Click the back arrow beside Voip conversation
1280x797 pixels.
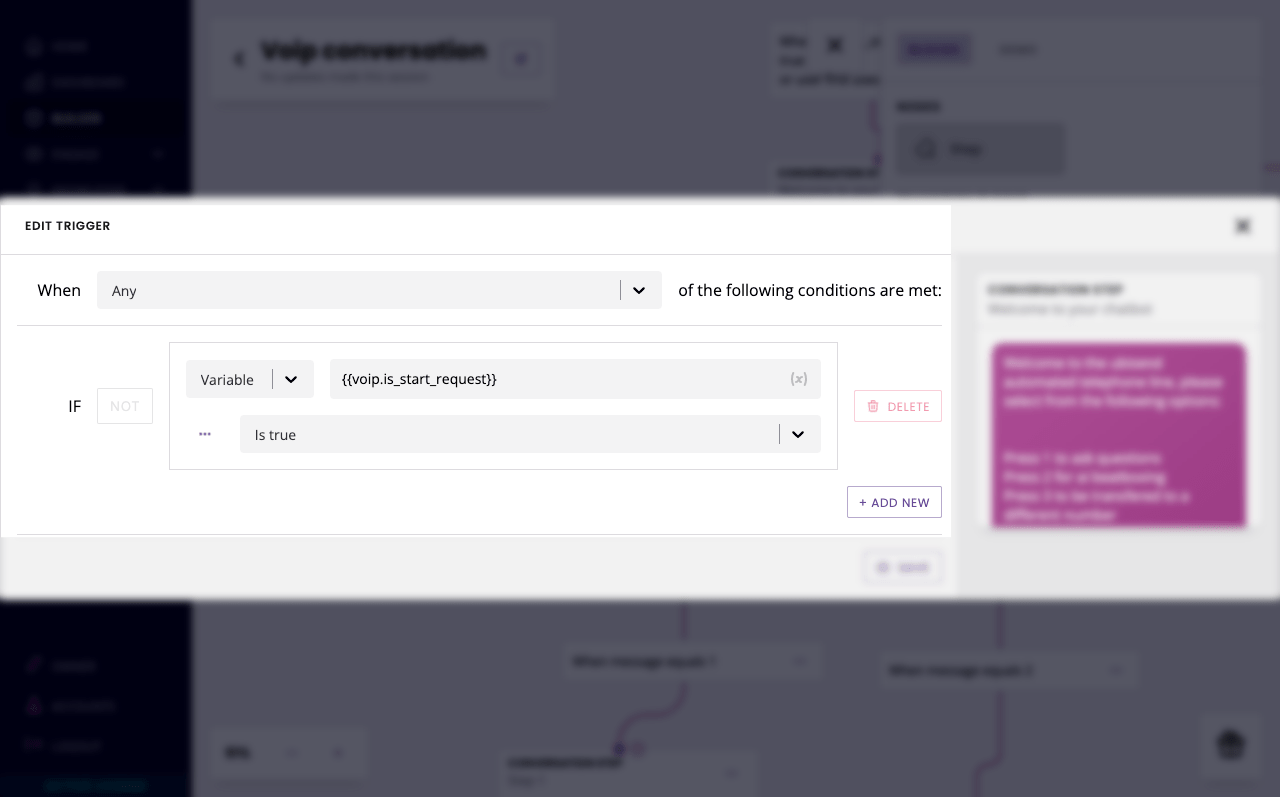click(239, 59)
